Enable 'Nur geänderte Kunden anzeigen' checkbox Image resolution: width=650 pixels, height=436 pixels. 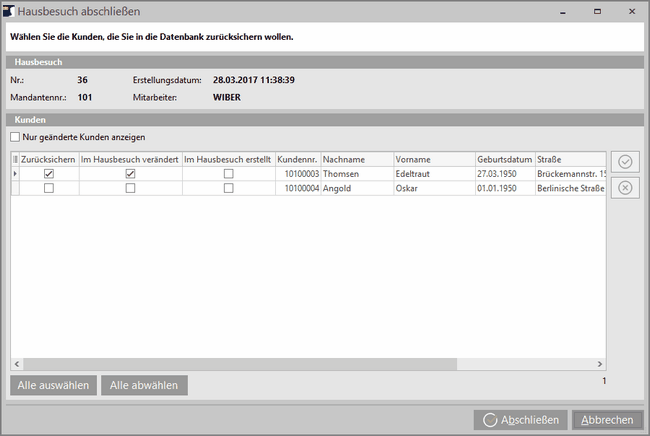tap(15, 136)
